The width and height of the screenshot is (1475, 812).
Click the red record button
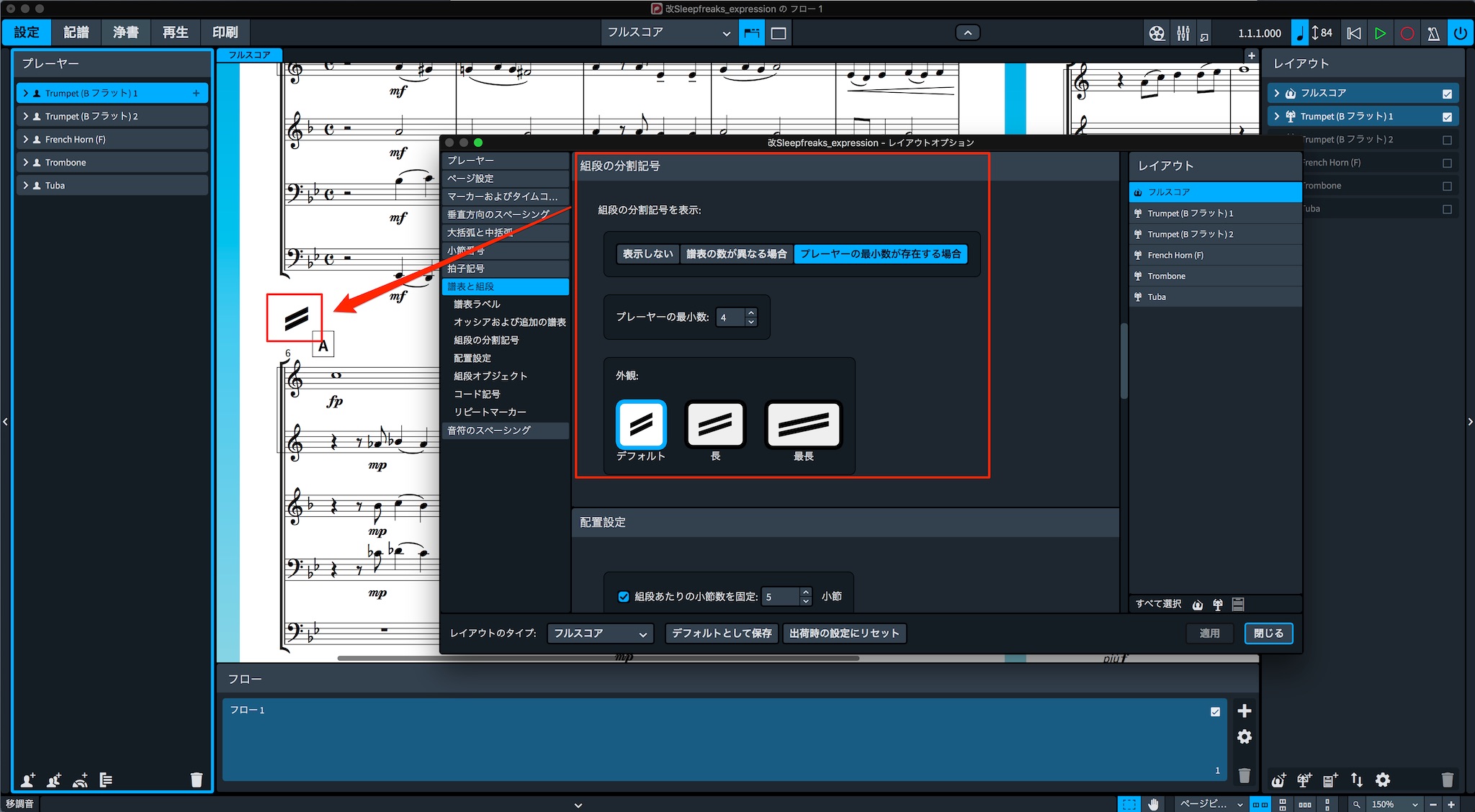[1407, 33]
